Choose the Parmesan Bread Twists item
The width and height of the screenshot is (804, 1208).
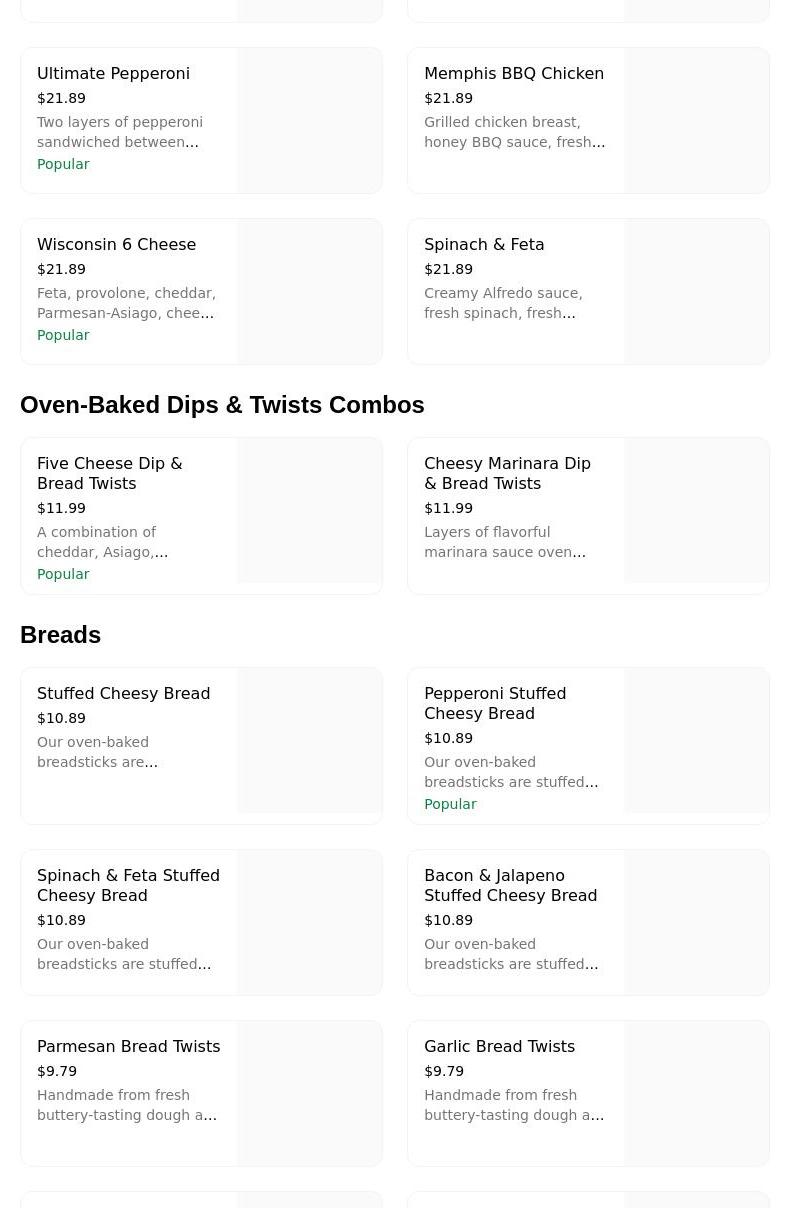tap(128, 1047)
